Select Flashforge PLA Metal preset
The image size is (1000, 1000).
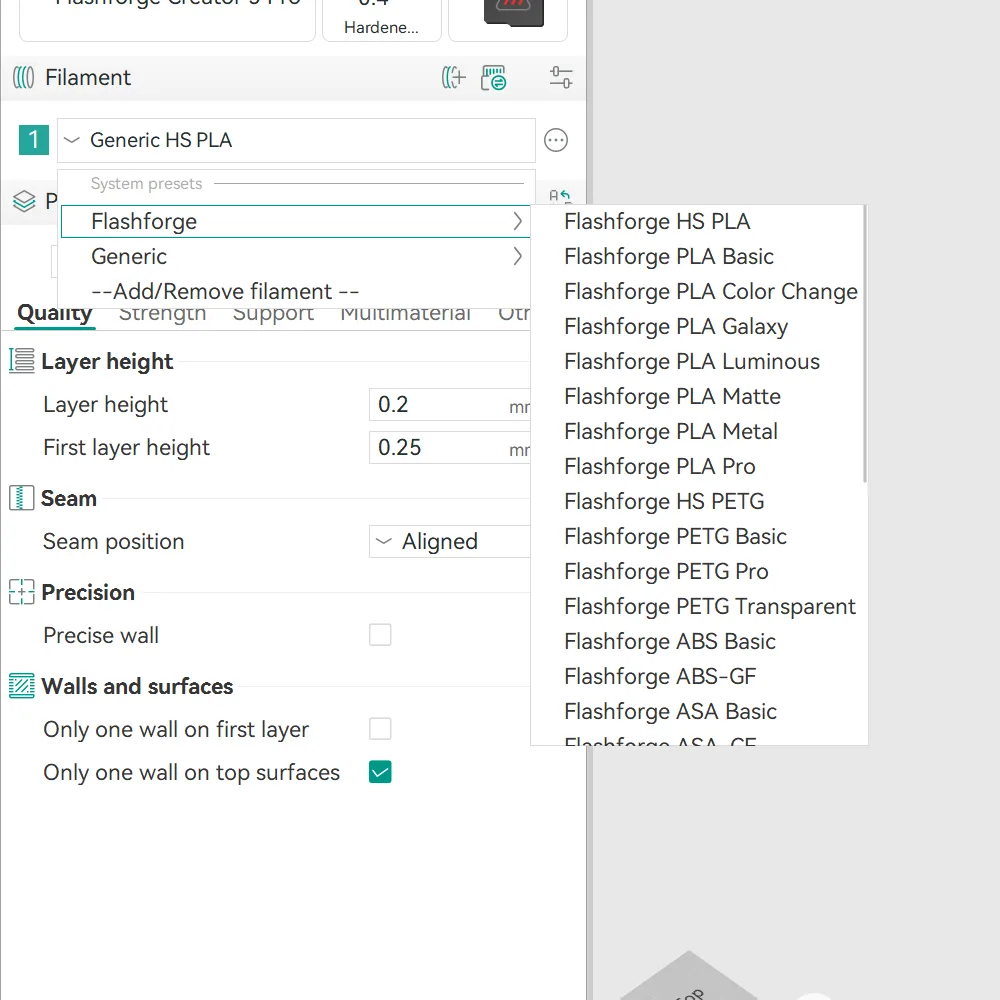[x=698, y=432]
